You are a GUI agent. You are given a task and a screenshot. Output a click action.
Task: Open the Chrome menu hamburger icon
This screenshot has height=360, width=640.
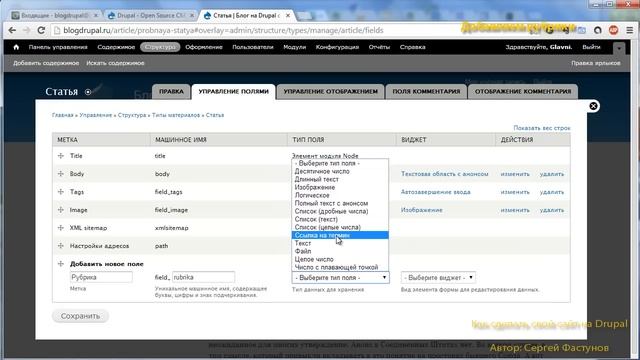[x=630, y=30]
